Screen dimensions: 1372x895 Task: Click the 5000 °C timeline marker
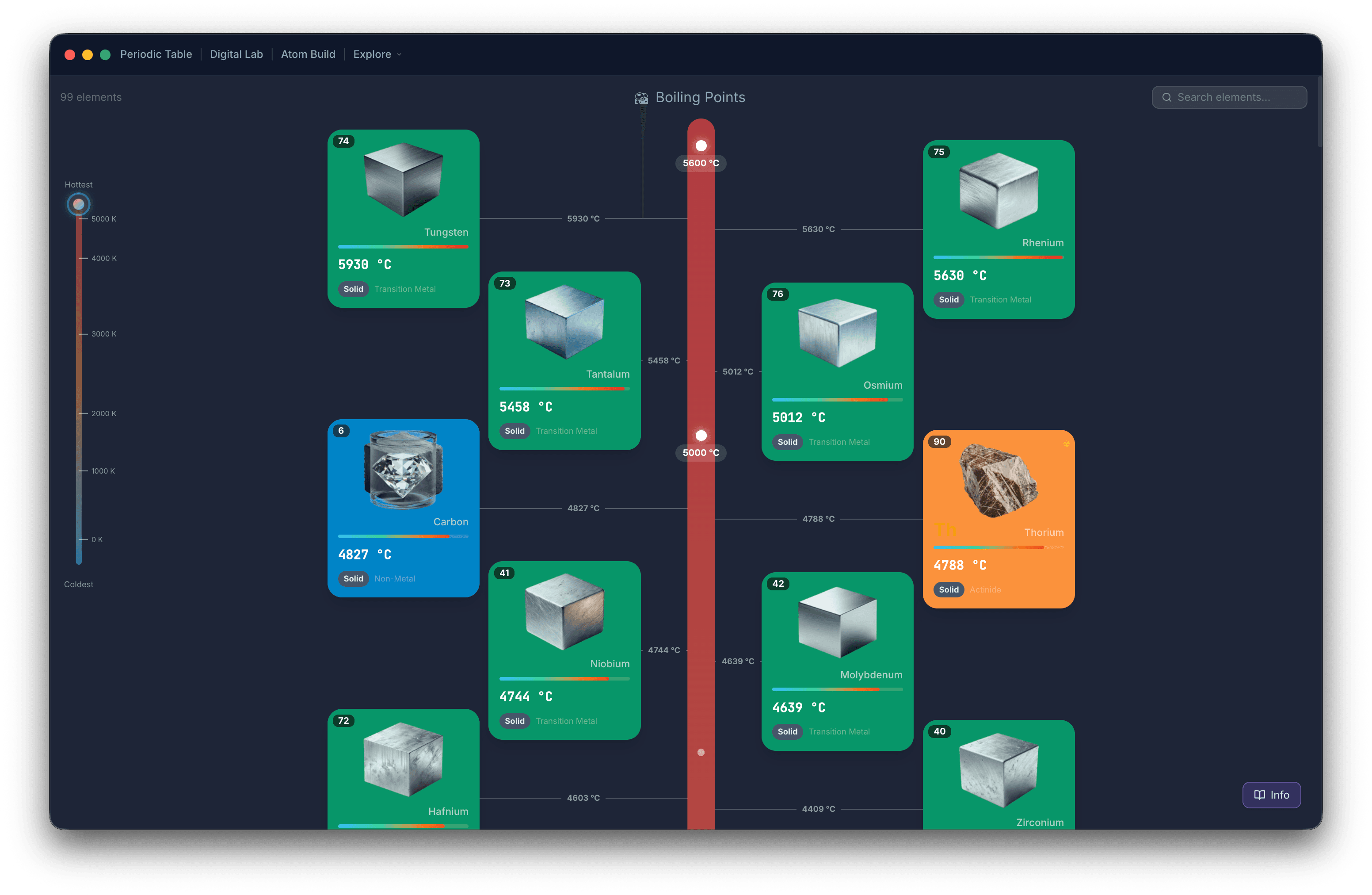click(x=701, y=453)
